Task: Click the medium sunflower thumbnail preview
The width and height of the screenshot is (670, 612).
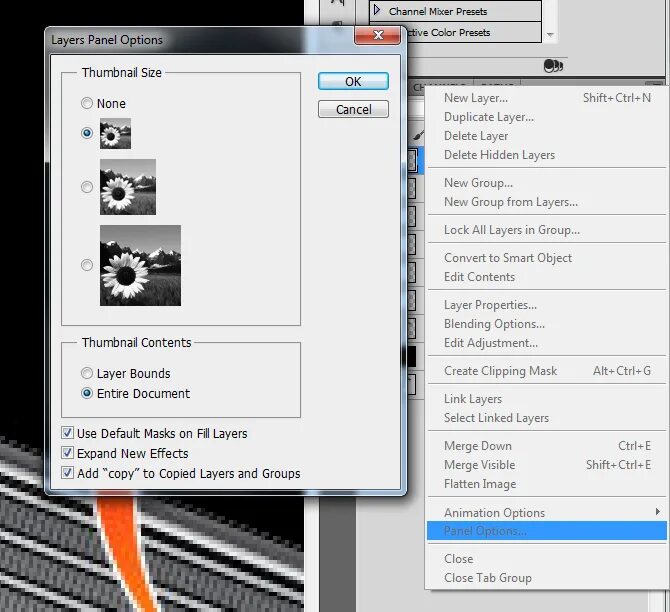Action: pyautogui.click(x=128, y=187)
